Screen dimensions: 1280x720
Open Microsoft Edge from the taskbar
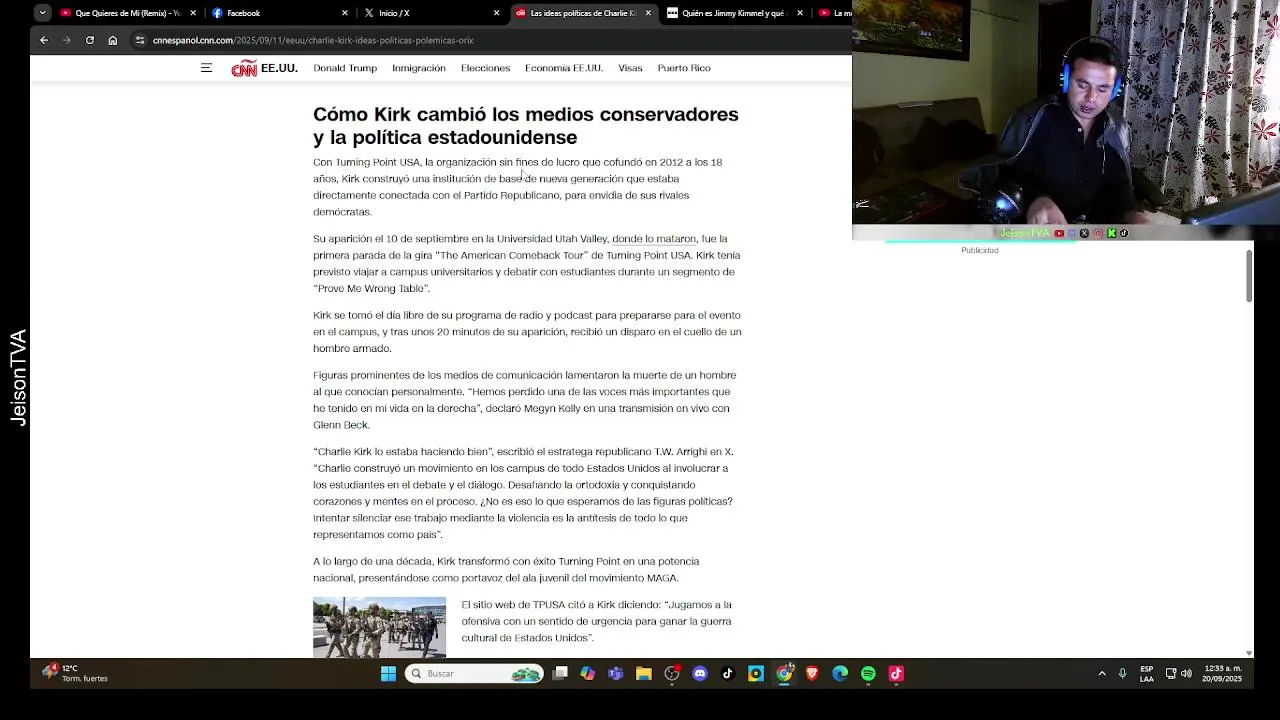point(840,674)
